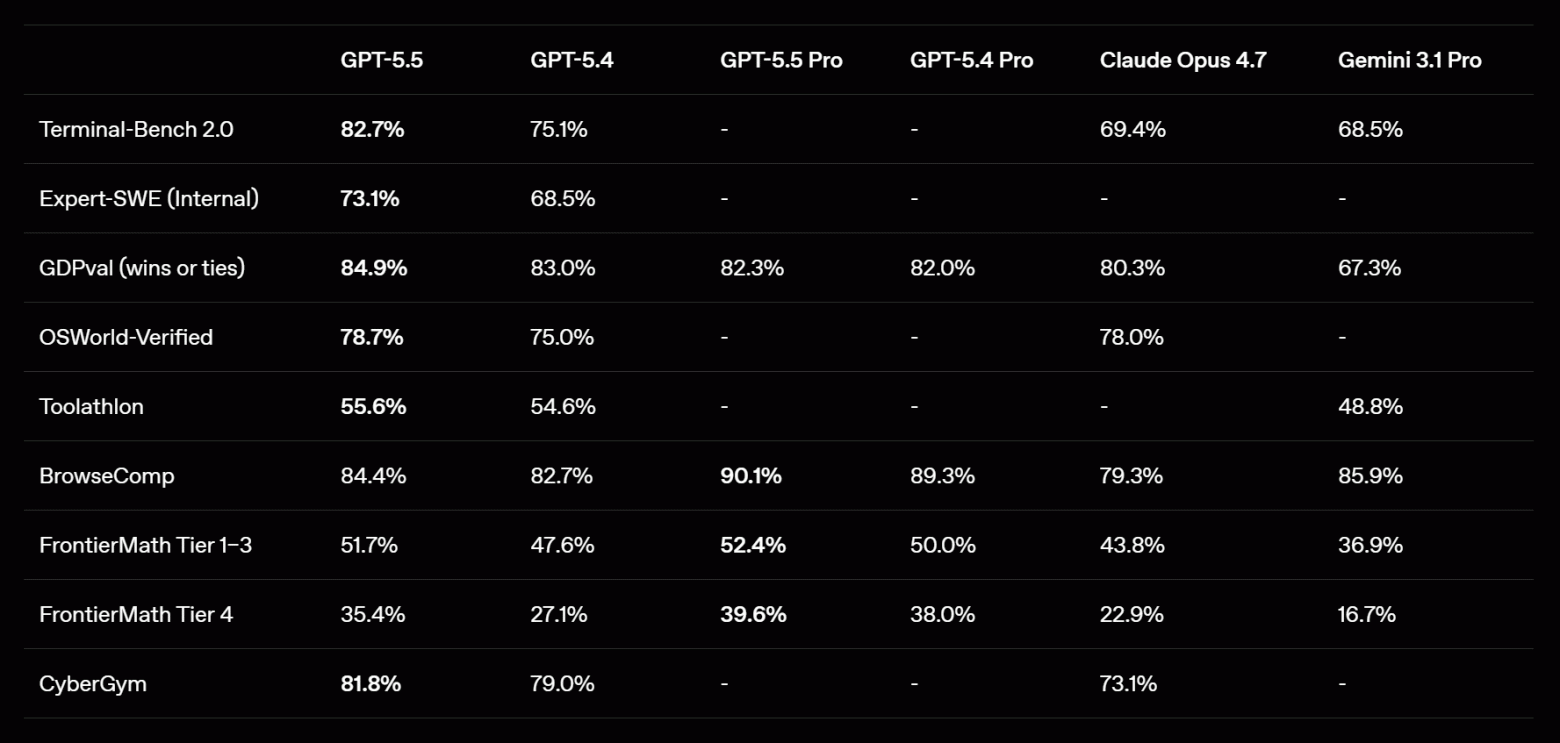Click the GPT-5.5 column header
Screen dimensions: 1560x743
pos(381,60)
